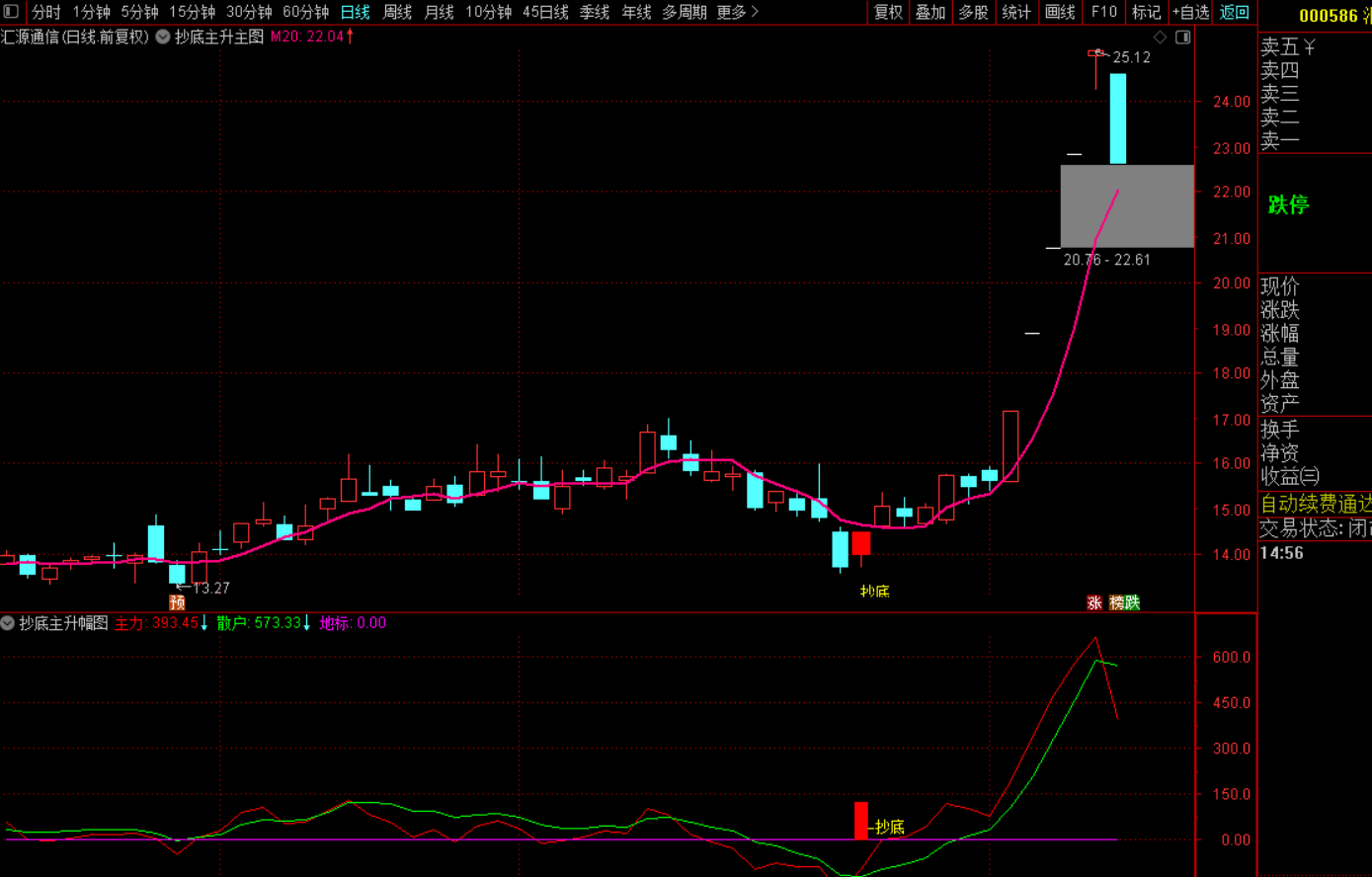The width and height of the screenshot is (1372, 877).
Task: Click the diamond marker icon above chart
Action: pos(1161,38)
